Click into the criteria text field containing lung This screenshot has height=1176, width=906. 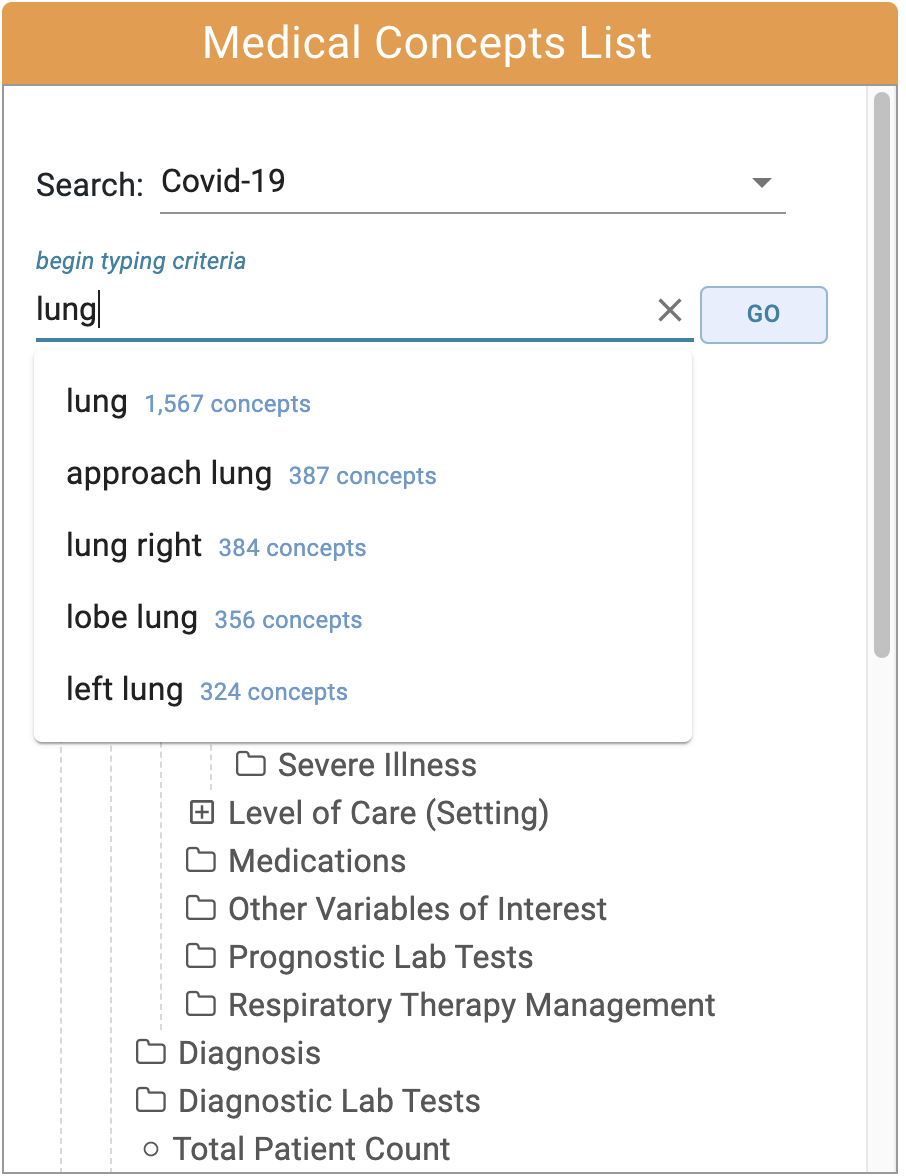[341, 310]
